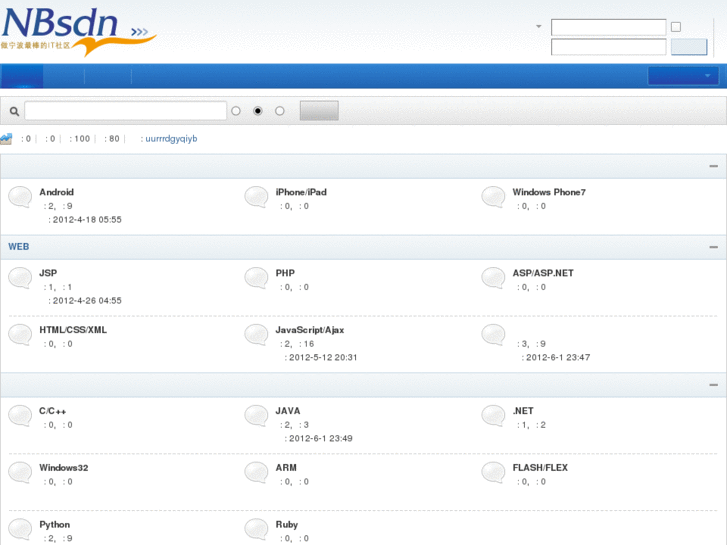
Task: Open the blue dropdown in navigation bar
Action: pos(683,76)
